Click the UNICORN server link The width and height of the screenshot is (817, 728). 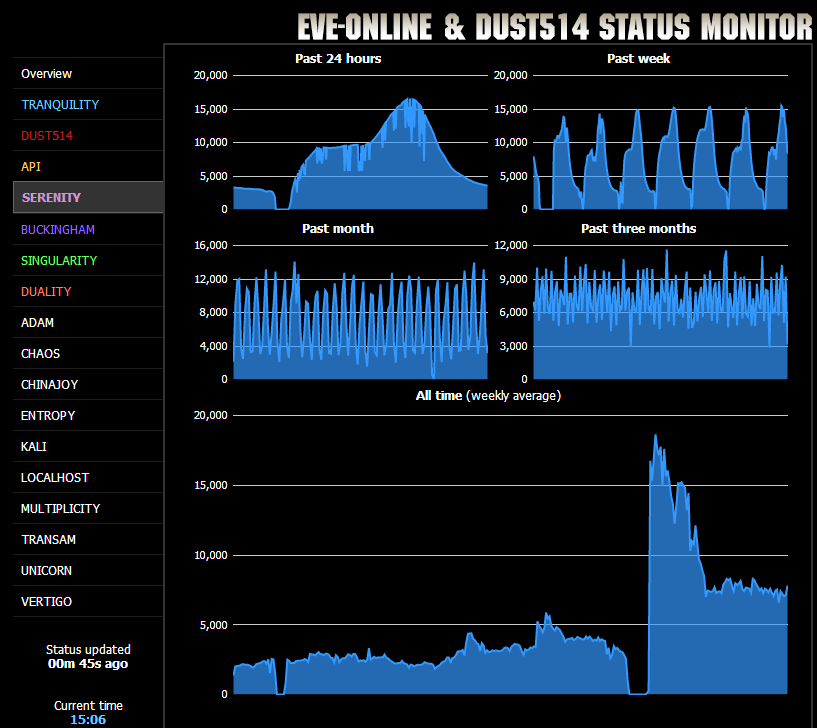(x=88, y=571)
